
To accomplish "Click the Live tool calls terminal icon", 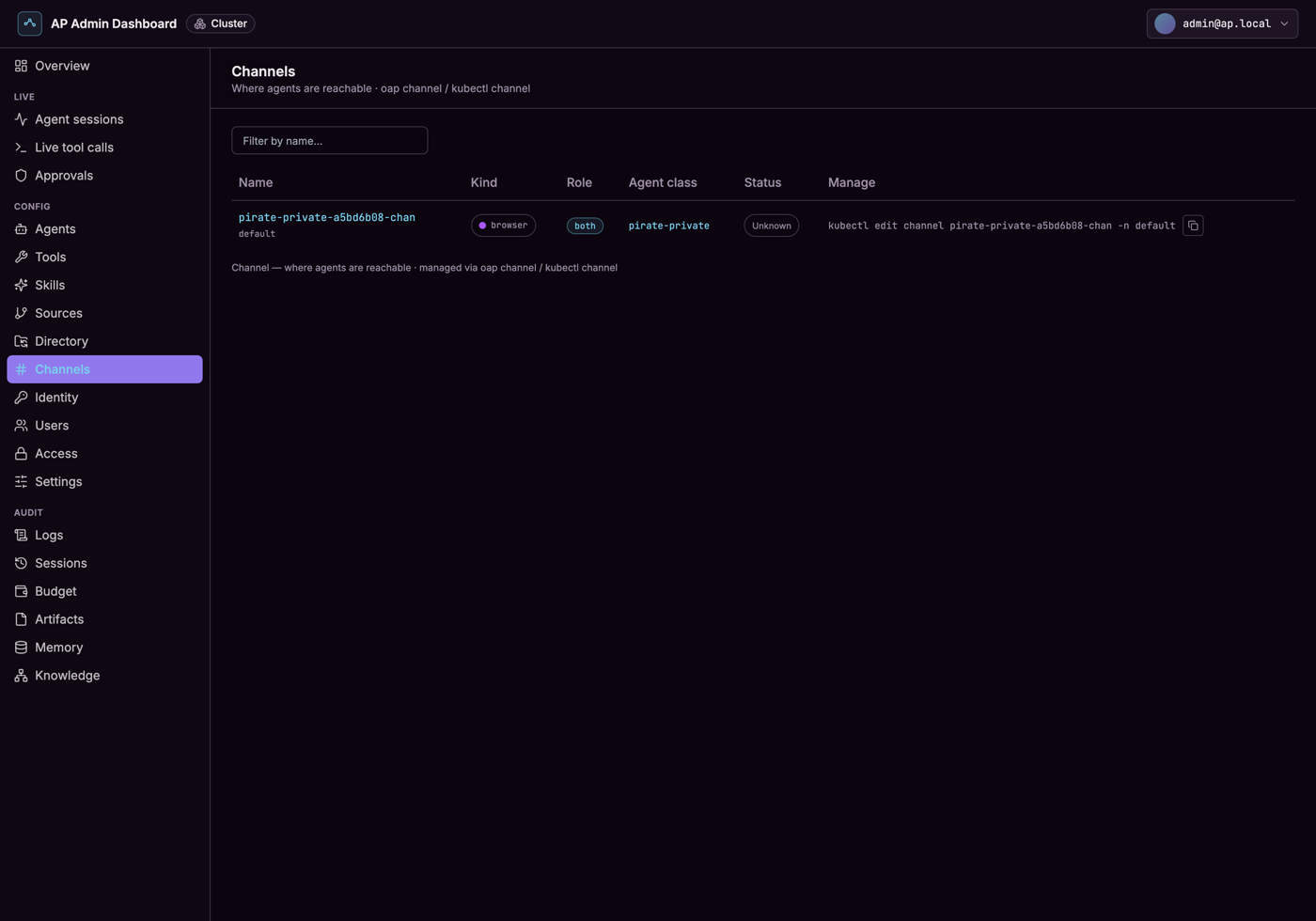I will 21,148.
